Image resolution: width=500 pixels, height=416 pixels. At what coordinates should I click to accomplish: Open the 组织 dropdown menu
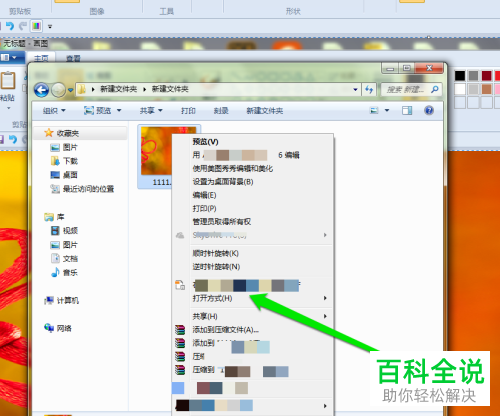coord(54,111)
